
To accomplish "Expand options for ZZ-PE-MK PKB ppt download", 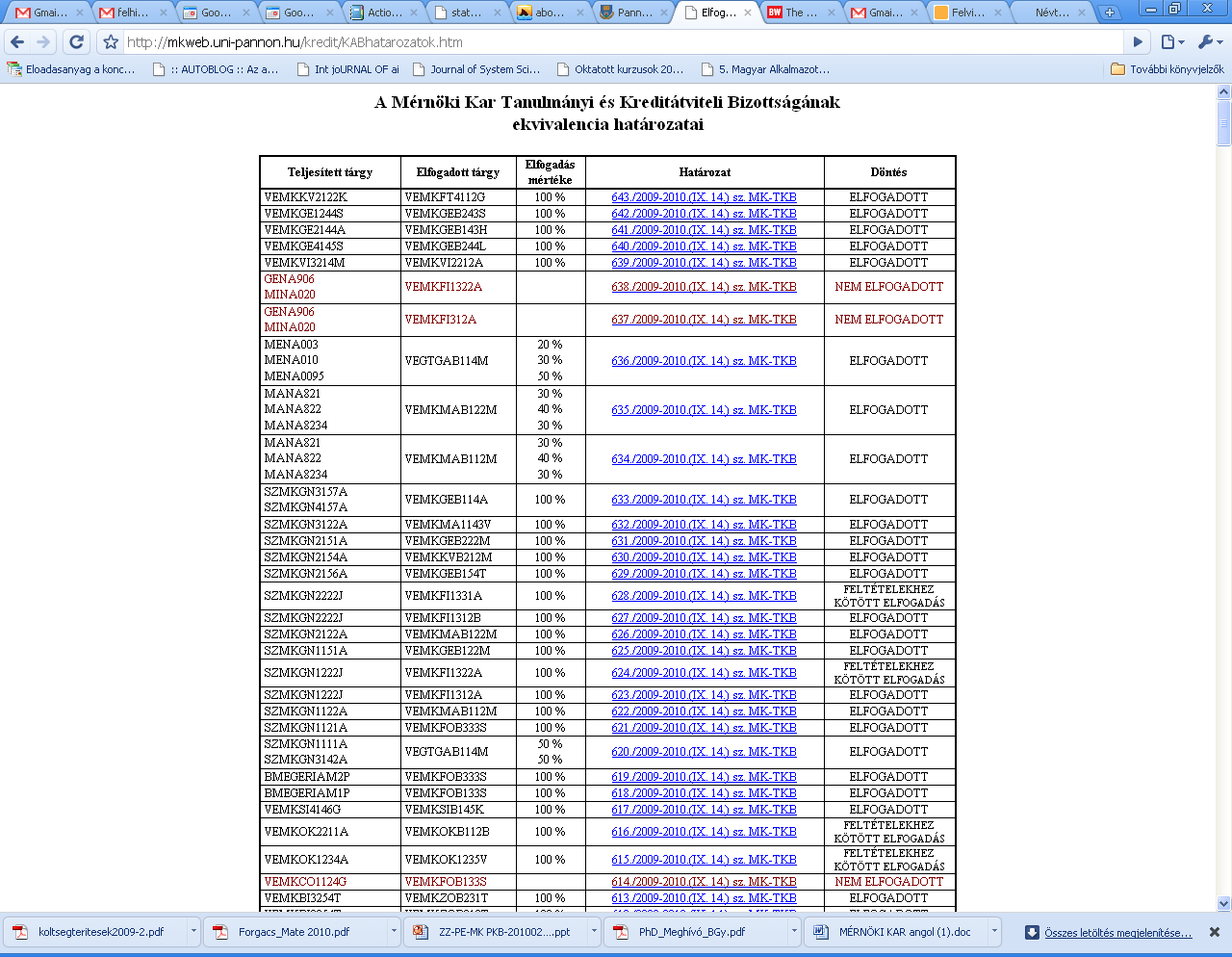I will 594,932.
